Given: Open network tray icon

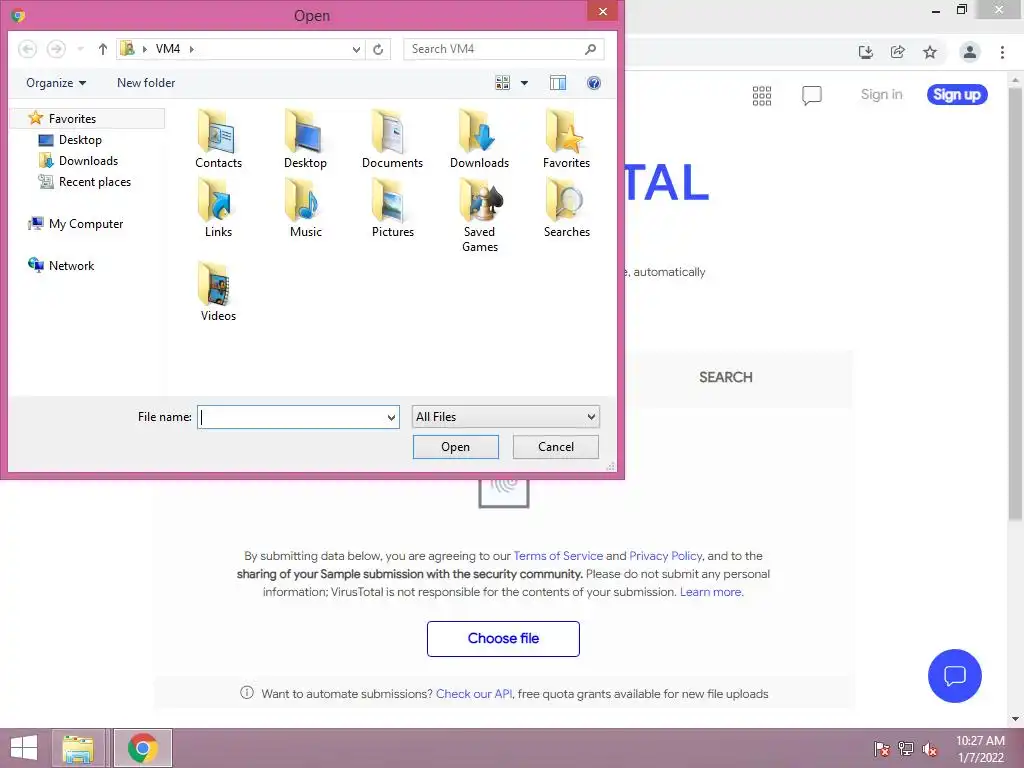Looking at the screenshot, I should pyautogui.click(x=906, y=749).
